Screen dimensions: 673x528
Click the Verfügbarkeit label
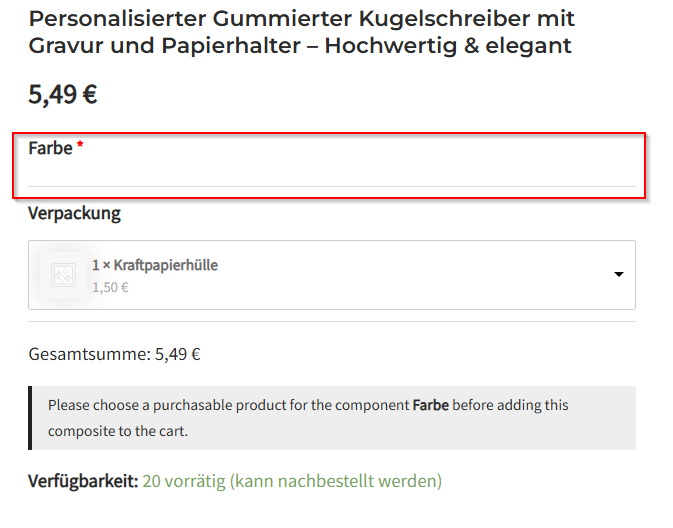coord(83,481)
